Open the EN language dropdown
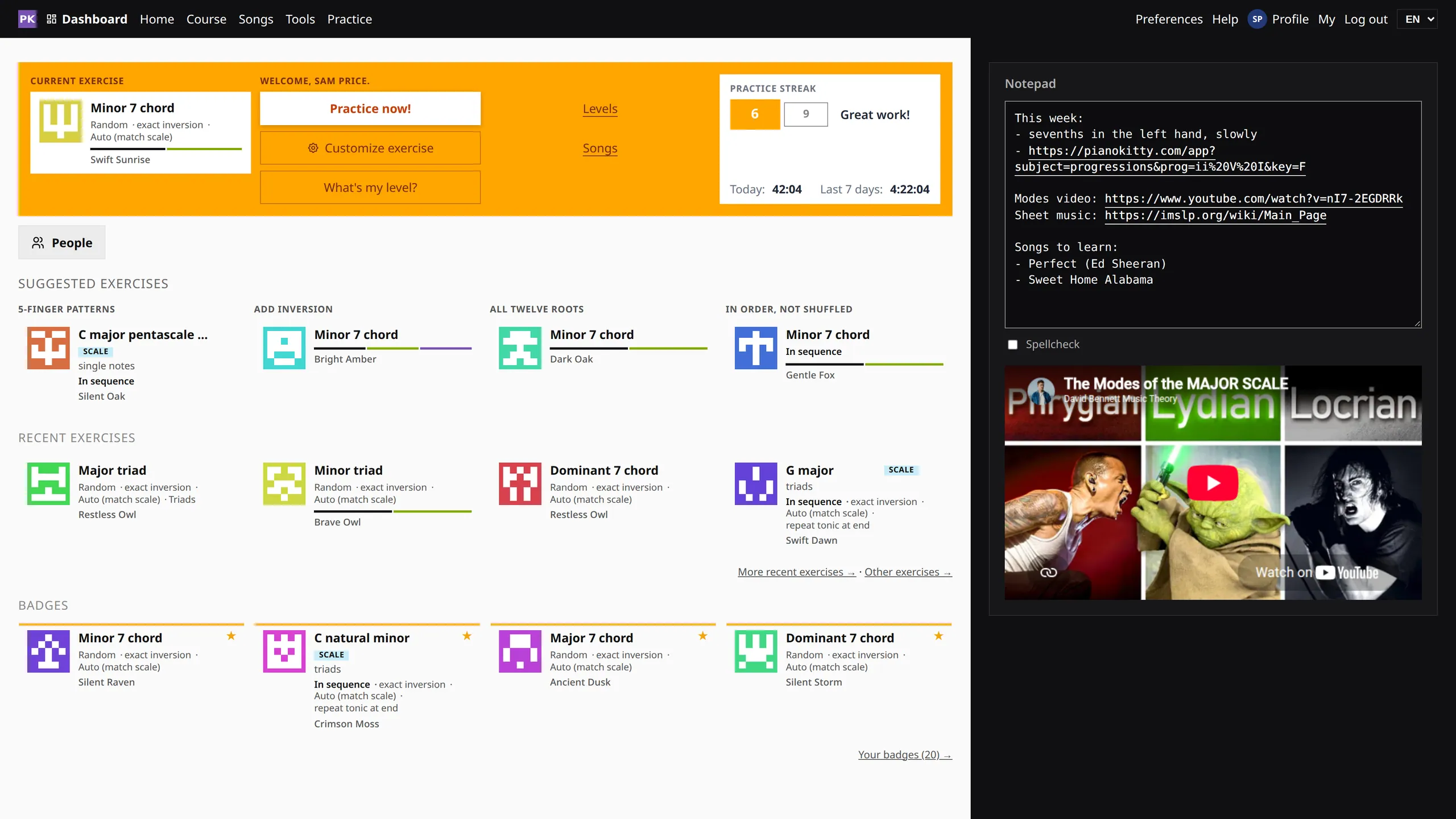Viewport: 1456px width, 819px height. (x=1417, y=19)
